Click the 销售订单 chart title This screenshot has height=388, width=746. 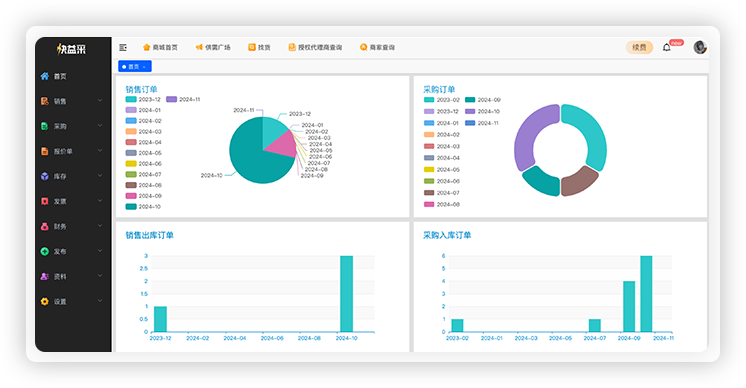[x=141, y=89]
